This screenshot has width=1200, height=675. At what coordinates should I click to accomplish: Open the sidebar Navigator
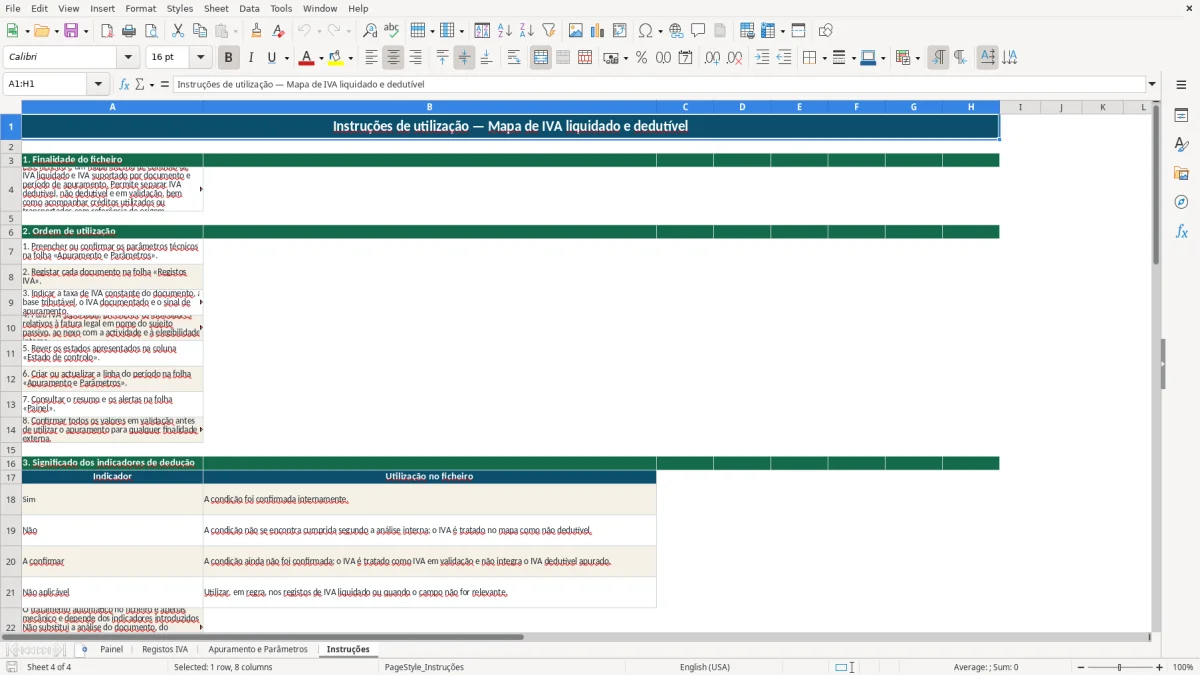coord(1181,202)
